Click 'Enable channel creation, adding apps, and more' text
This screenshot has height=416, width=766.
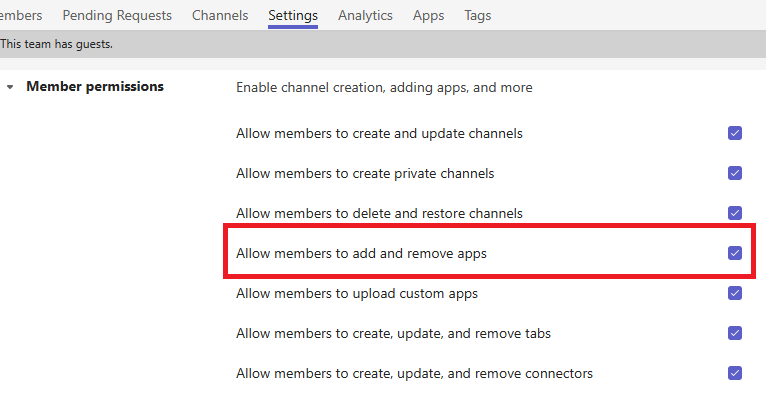click(384, 87)
